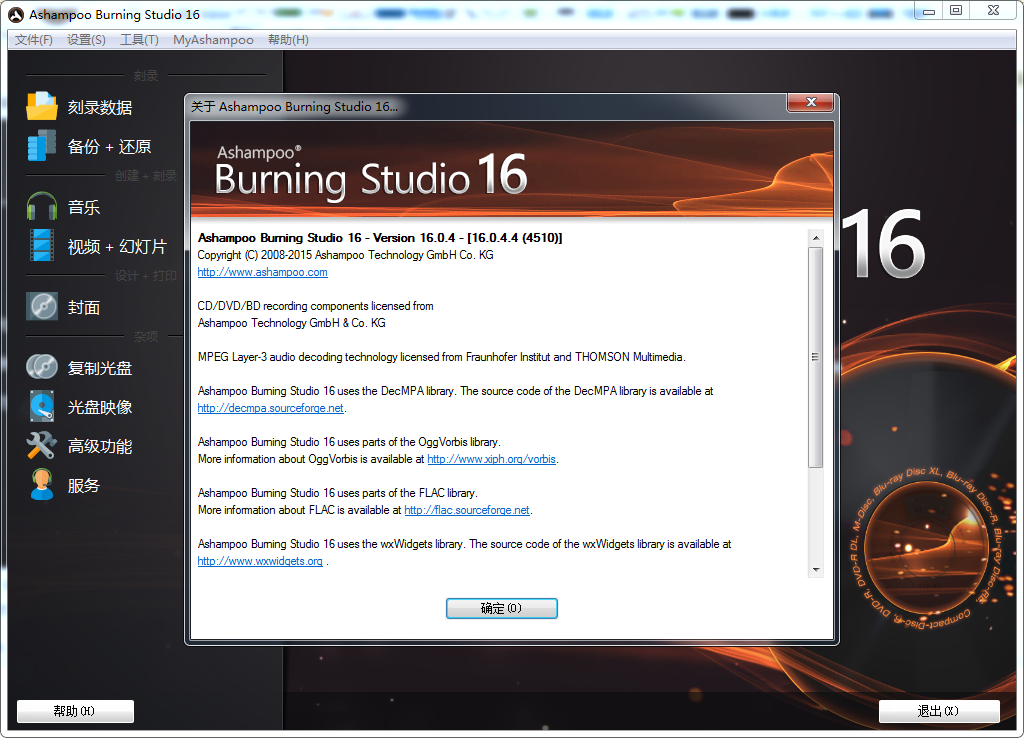Viewport: 1024px width, 738px height.
Task: Open the 帮助(H) menu in the menu bar
Action: (x=288, y=40)
